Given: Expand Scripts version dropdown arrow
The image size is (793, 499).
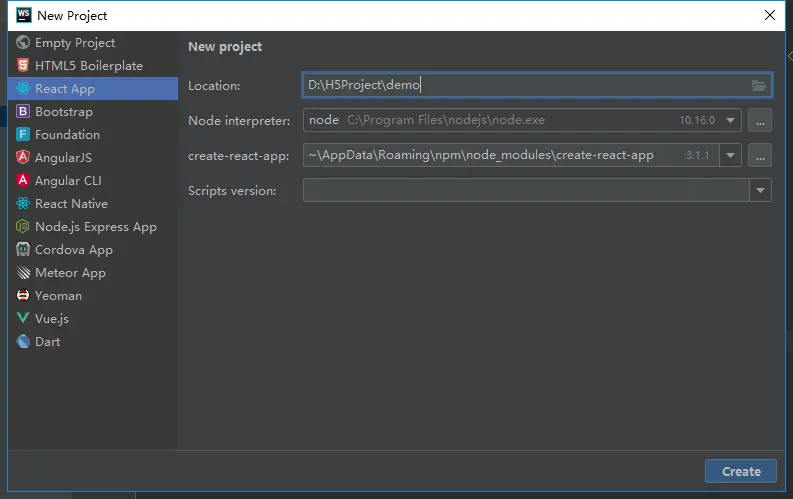Looking at the screenshot, I should (760, 191).
